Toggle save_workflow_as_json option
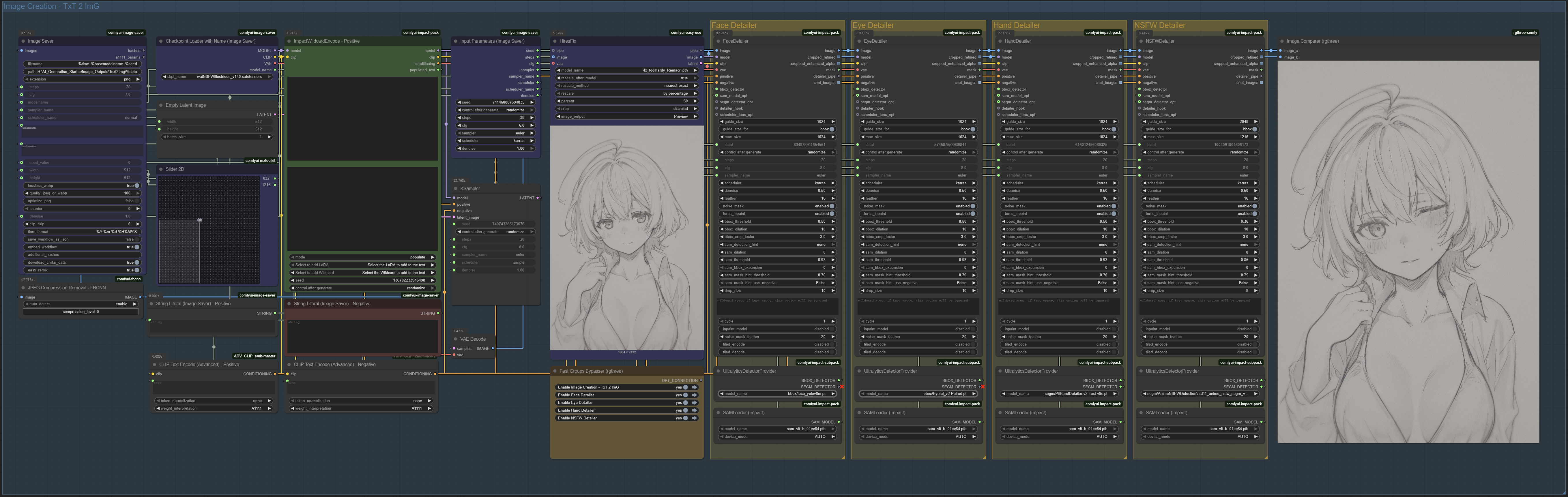The width and height of the screenshot is (1568, 497). tap(136, 239)
